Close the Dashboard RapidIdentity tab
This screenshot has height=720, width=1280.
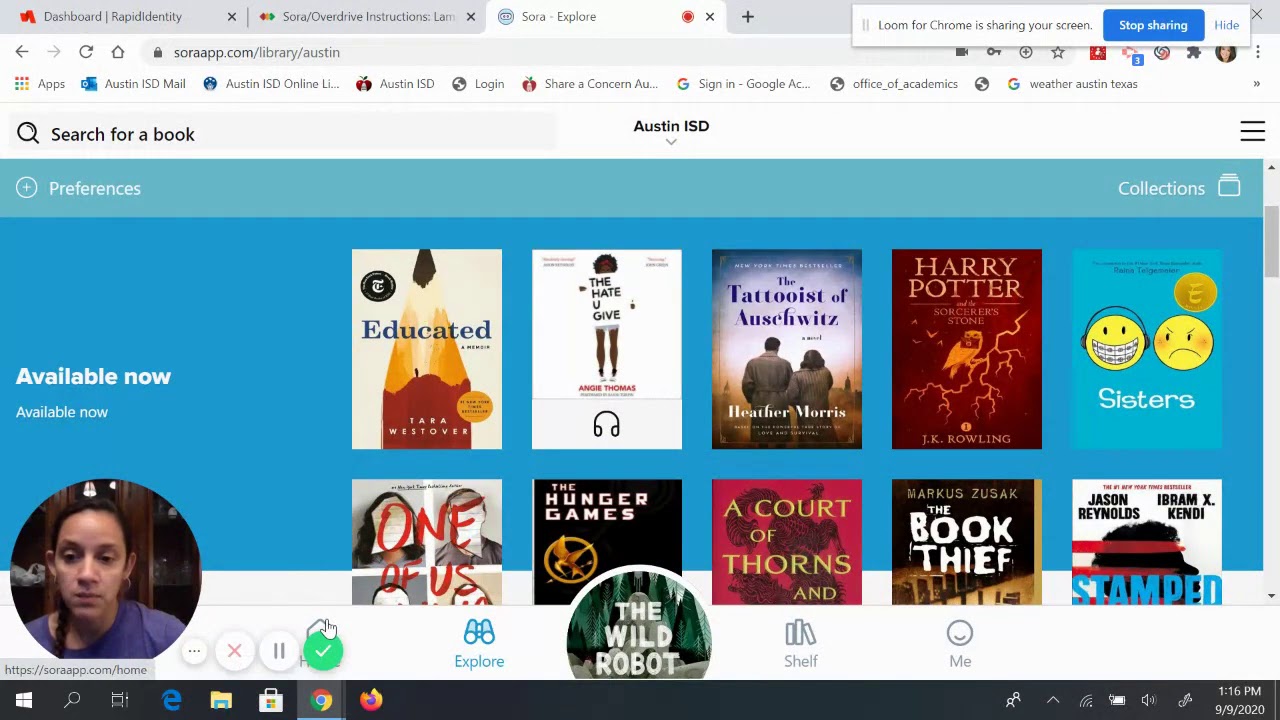(232, 16)
